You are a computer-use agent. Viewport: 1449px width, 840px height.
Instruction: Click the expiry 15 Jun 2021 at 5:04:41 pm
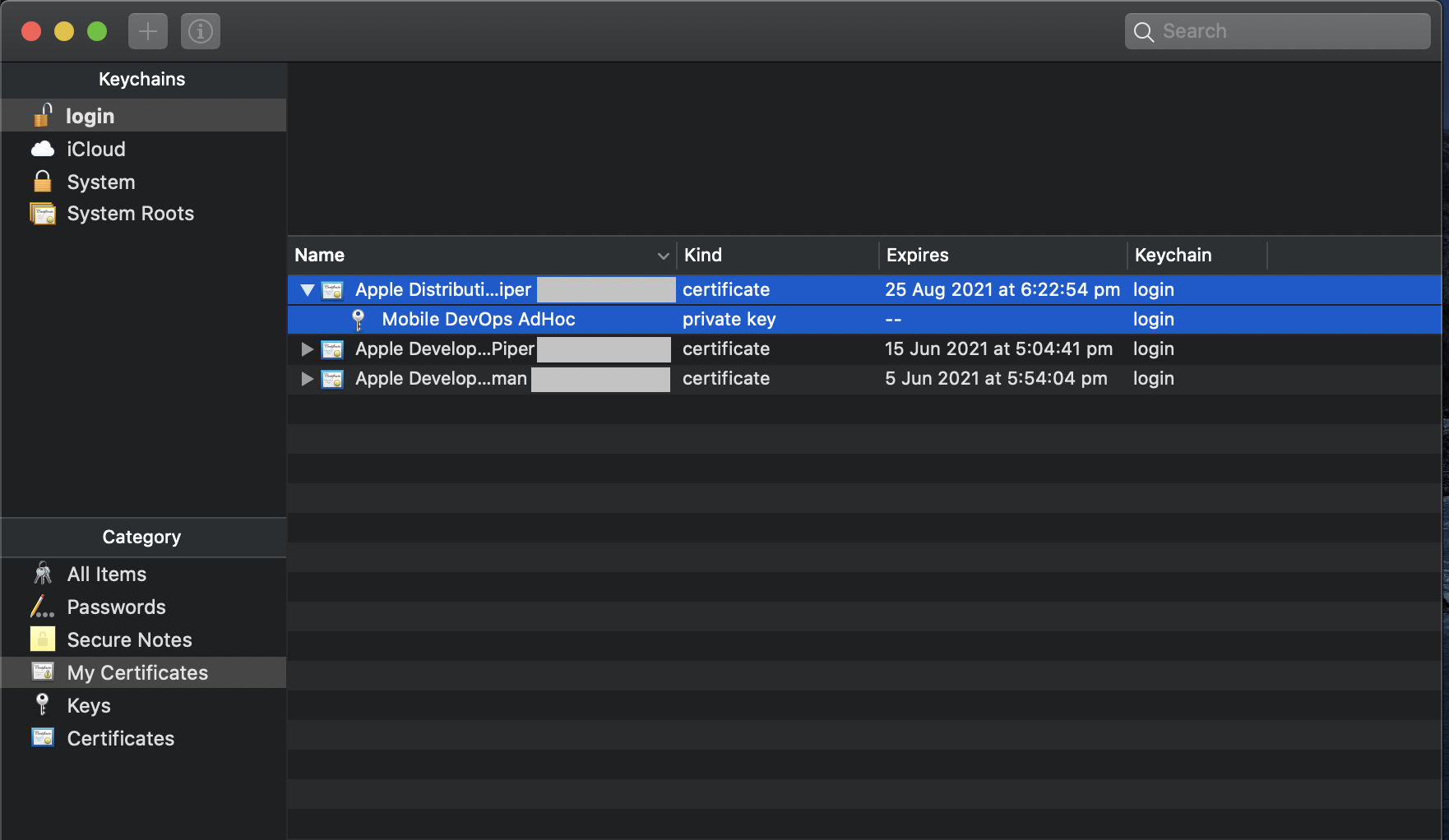point(998,349)
